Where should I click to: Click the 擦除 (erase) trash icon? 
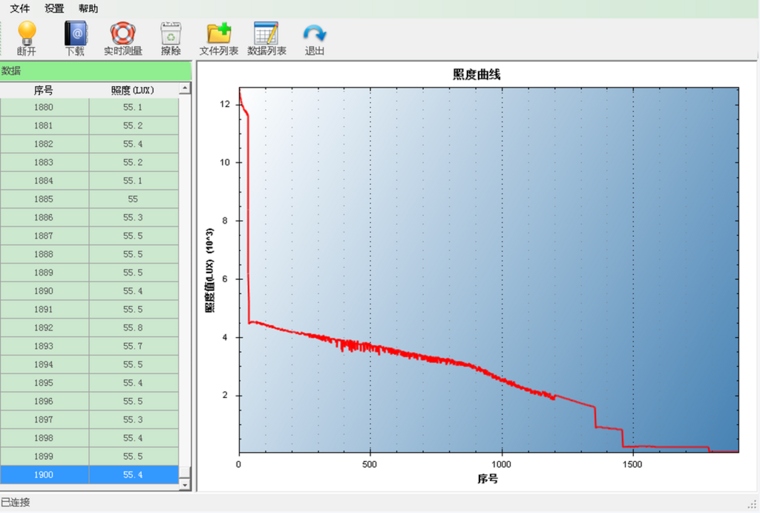[x=171, y=37]
